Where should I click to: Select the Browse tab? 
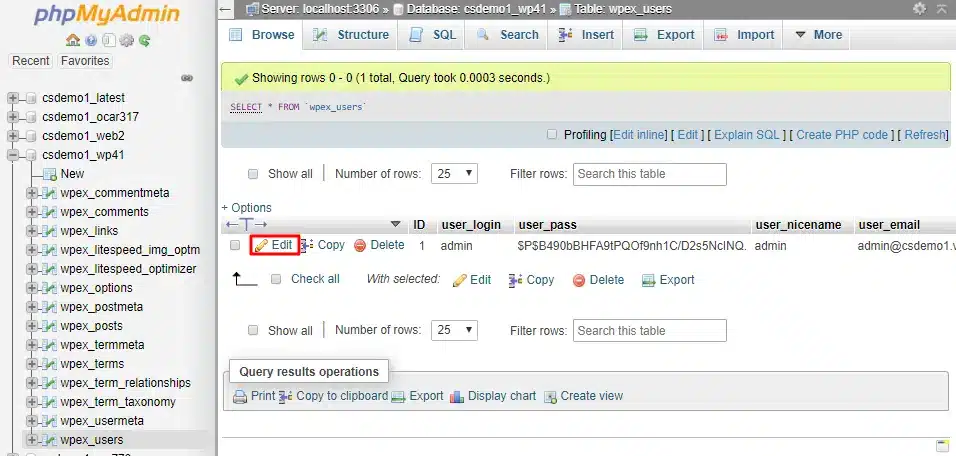click(x=262, y=35)
